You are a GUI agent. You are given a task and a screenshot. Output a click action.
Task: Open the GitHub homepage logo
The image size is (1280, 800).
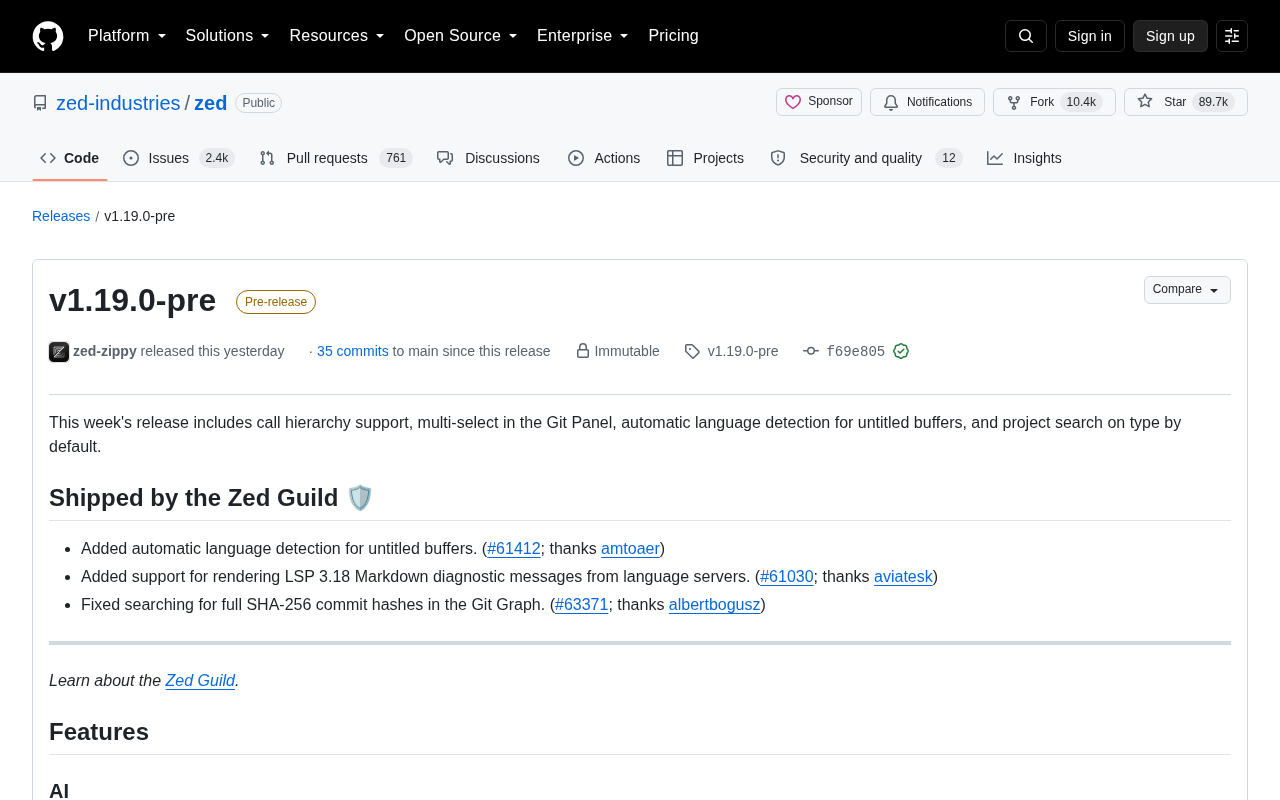48,36
